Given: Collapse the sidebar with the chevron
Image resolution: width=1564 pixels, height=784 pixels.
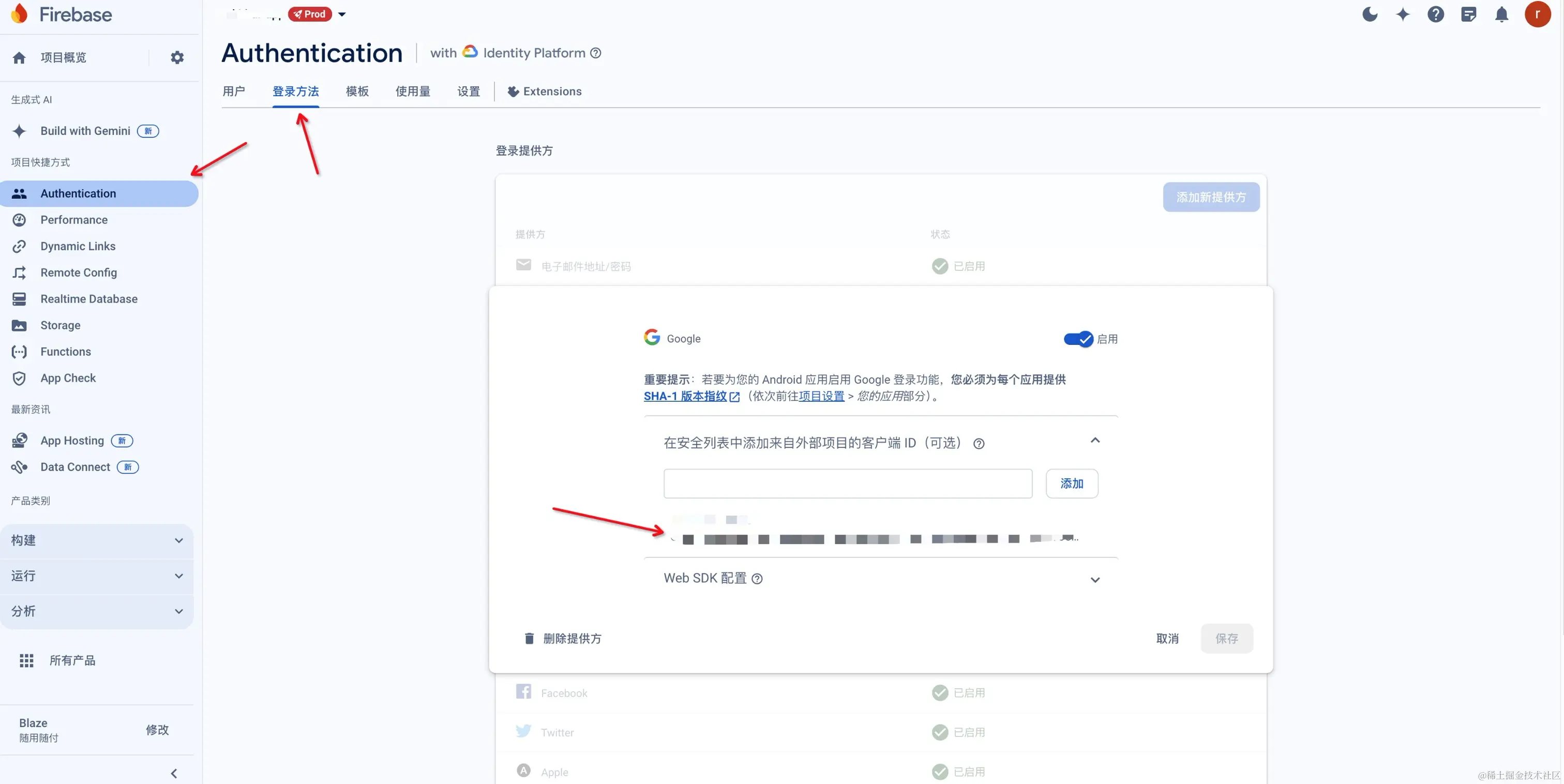Looking at the screenshot, I should pos(174,773).
